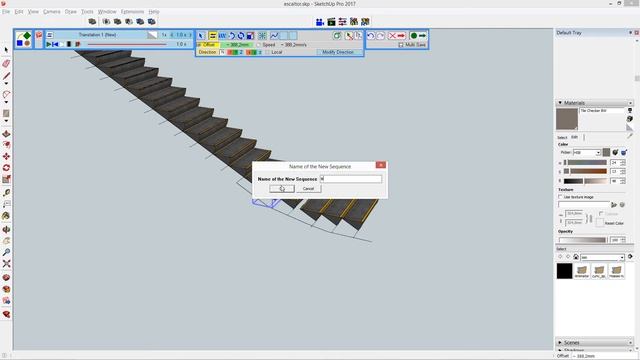Open the Extensions menu

pyautogui.click(x=132, y=12)
